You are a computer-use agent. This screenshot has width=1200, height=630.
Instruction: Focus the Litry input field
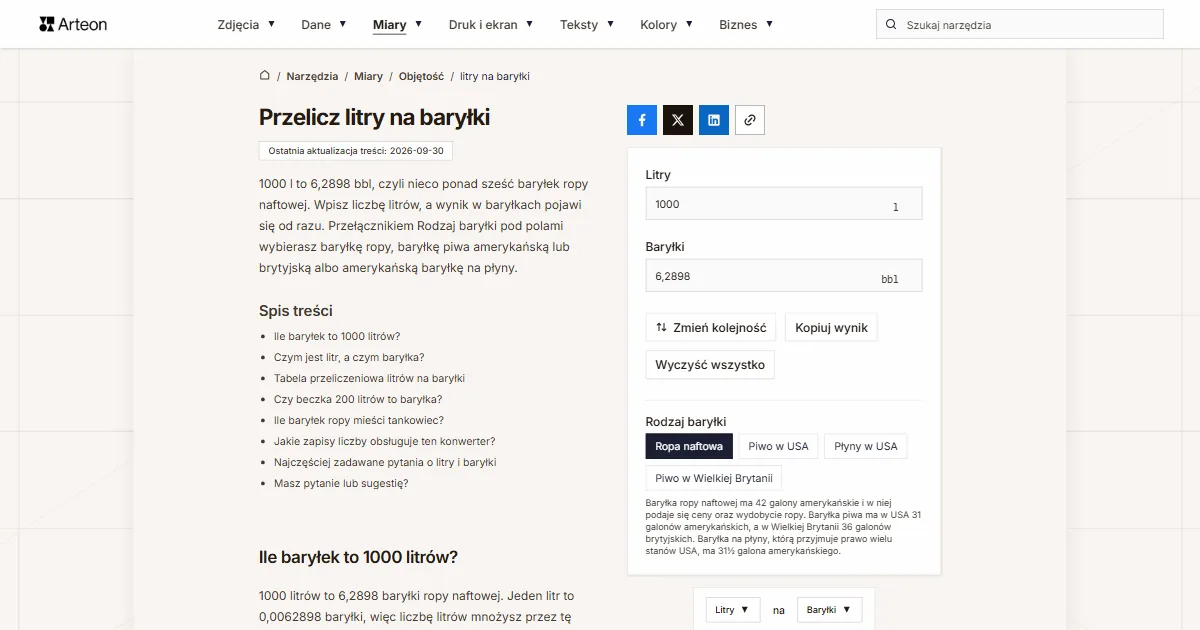point(784,204)
